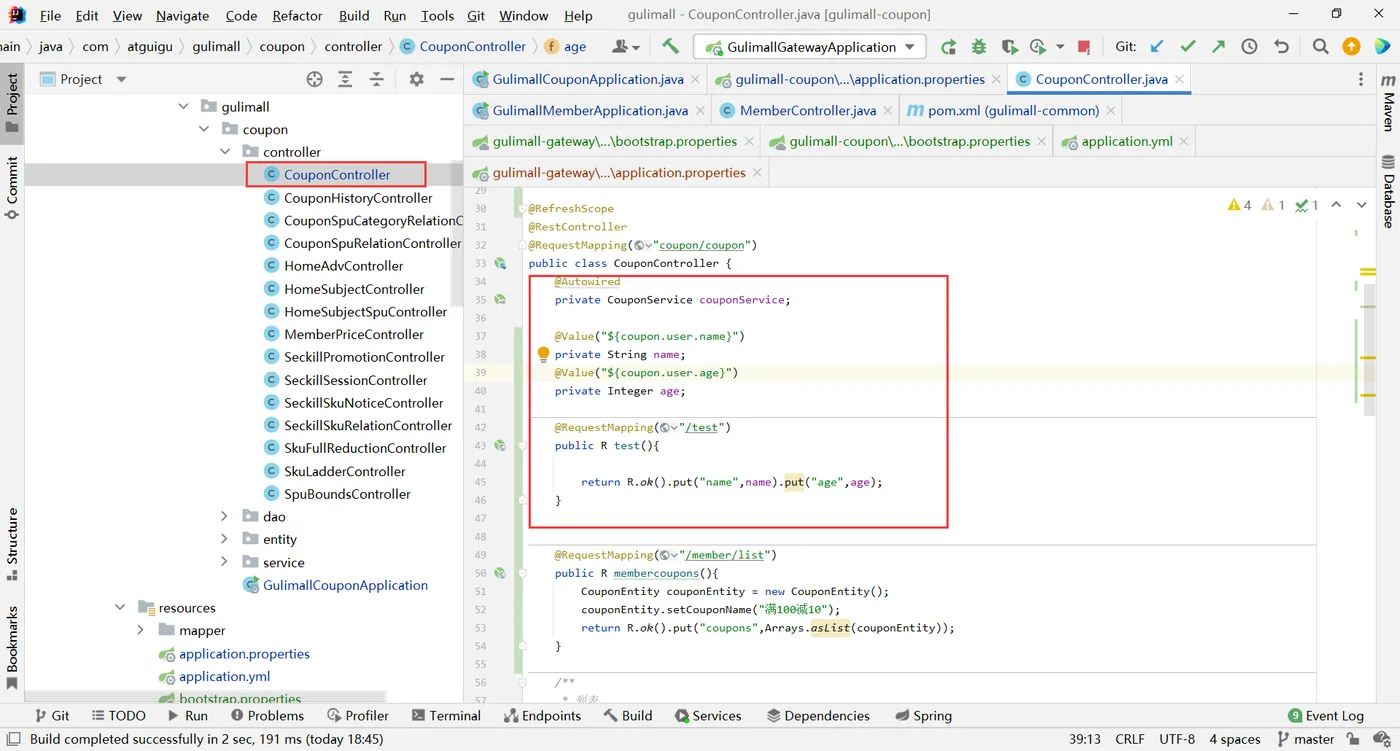Screen dimensions: 1400x751
Task: Open the Services tool window
Action: [x=708, y=715]
